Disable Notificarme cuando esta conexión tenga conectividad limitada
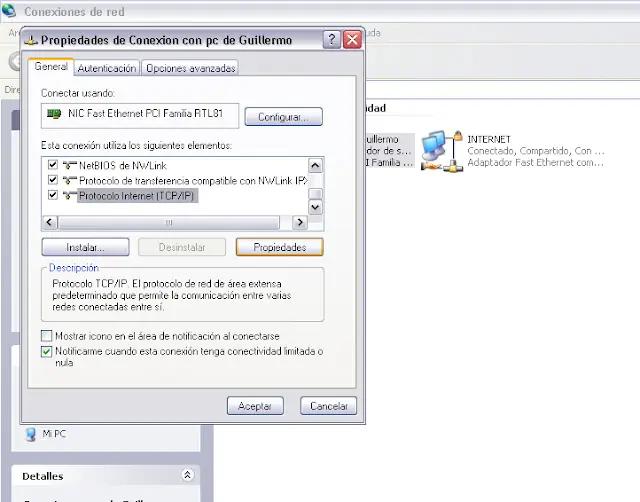 point(47,351)
